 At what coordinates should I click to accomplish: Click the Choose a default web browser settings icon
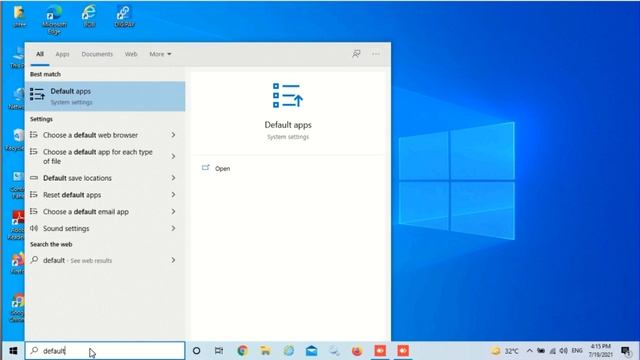click(34, 135)
